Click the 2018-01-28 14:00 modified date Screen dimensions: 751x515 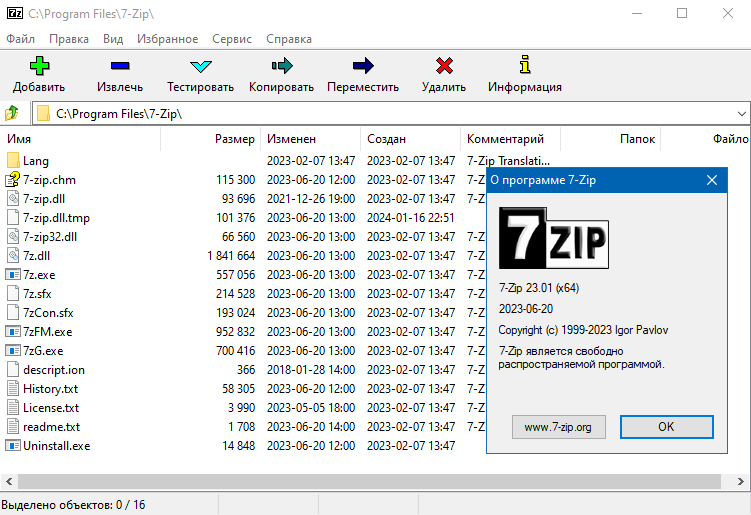(311, 370)
